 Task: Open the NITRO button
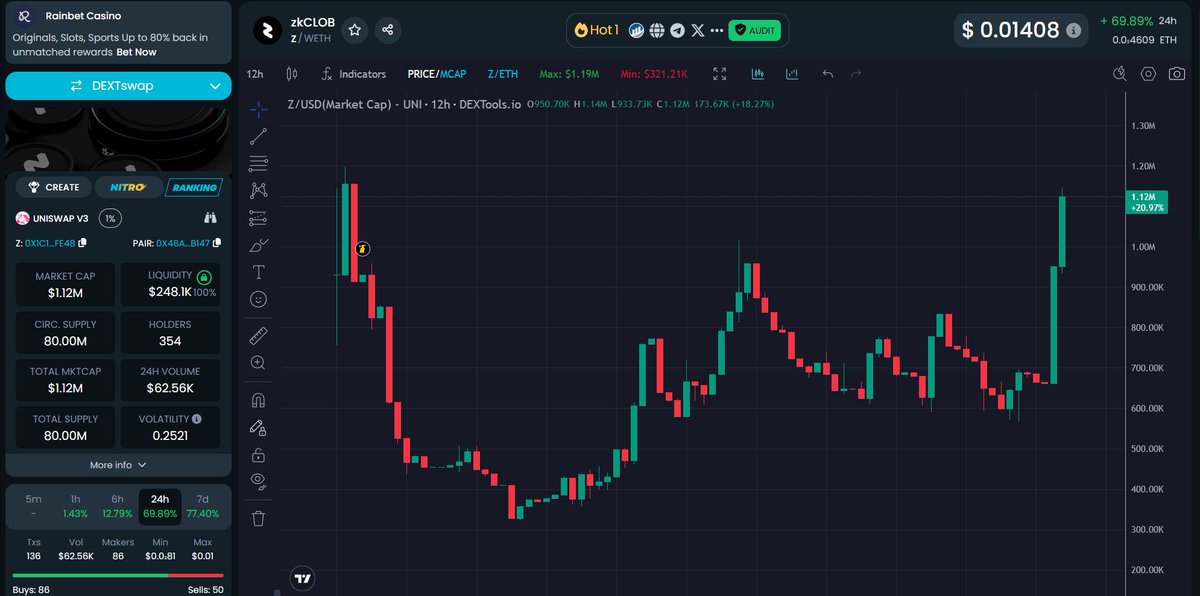127,187
